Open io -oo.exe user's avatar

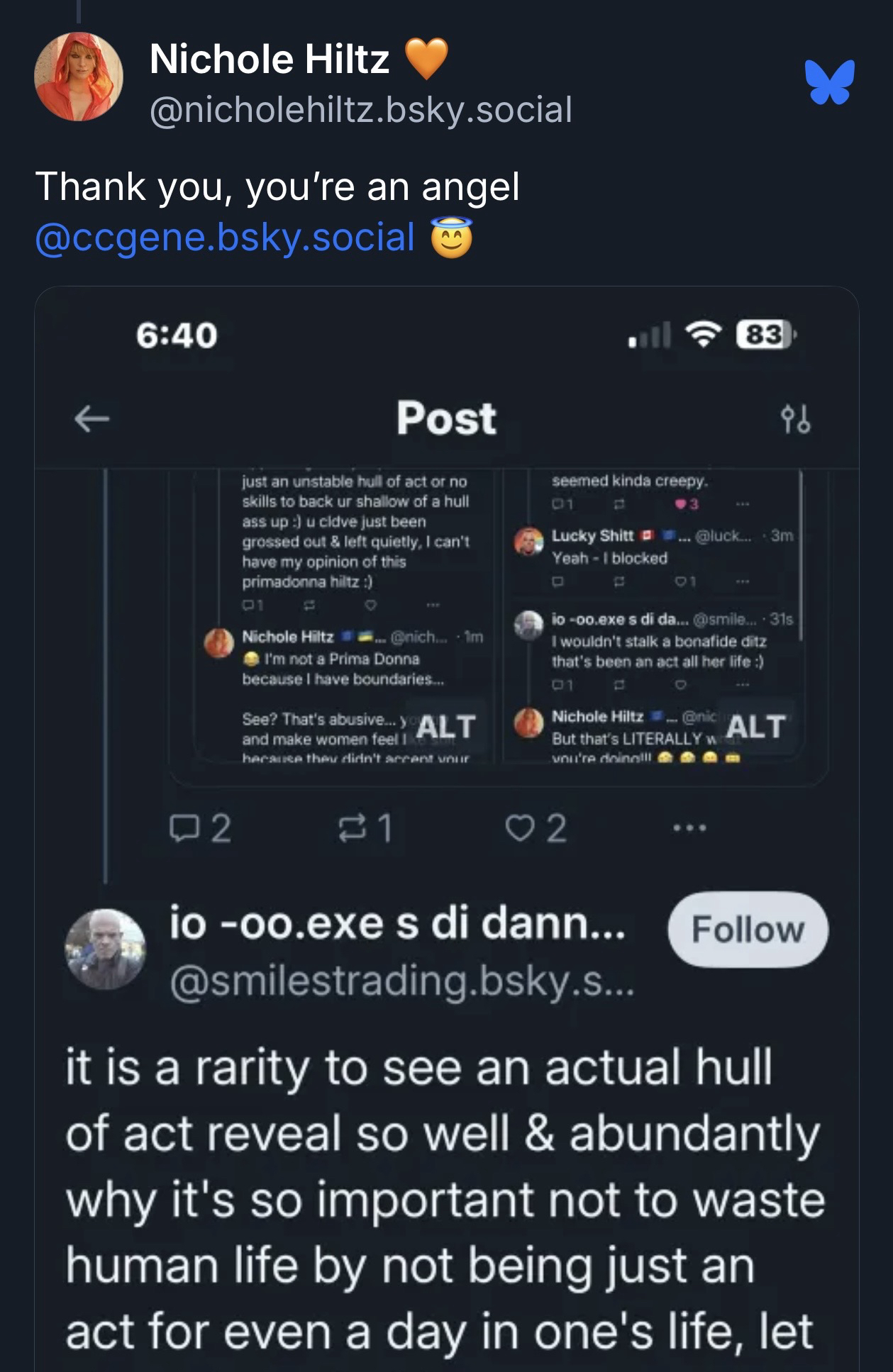[105, 949]
